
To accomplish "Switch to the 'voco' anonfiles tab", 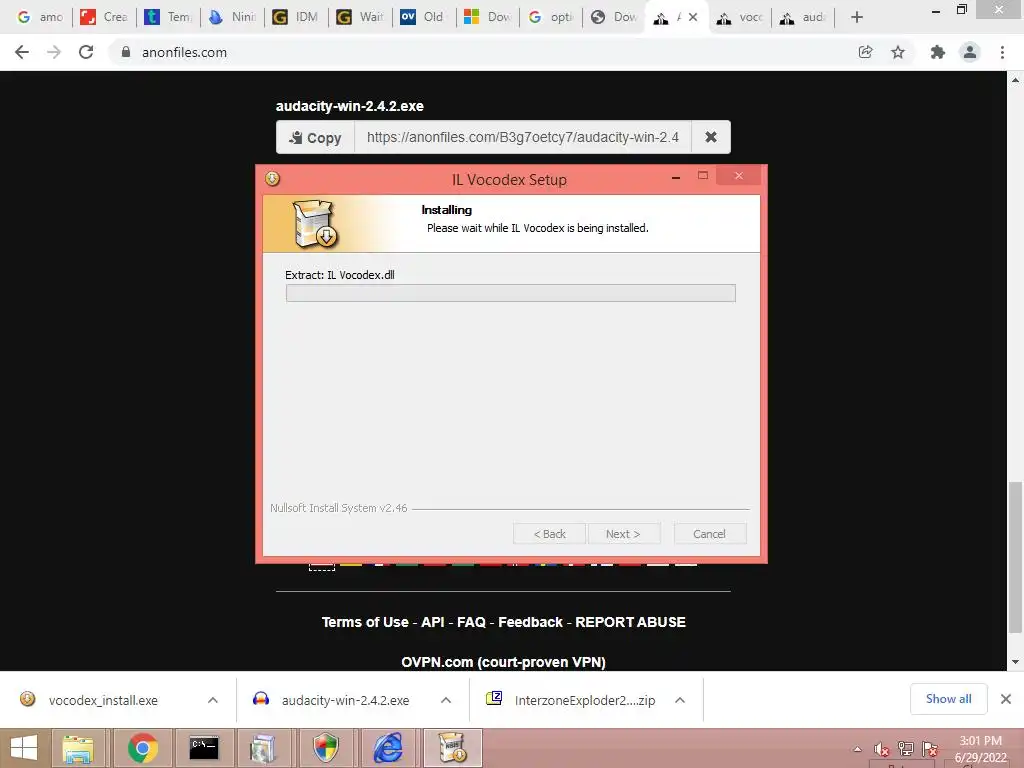I will coord(741,17).
